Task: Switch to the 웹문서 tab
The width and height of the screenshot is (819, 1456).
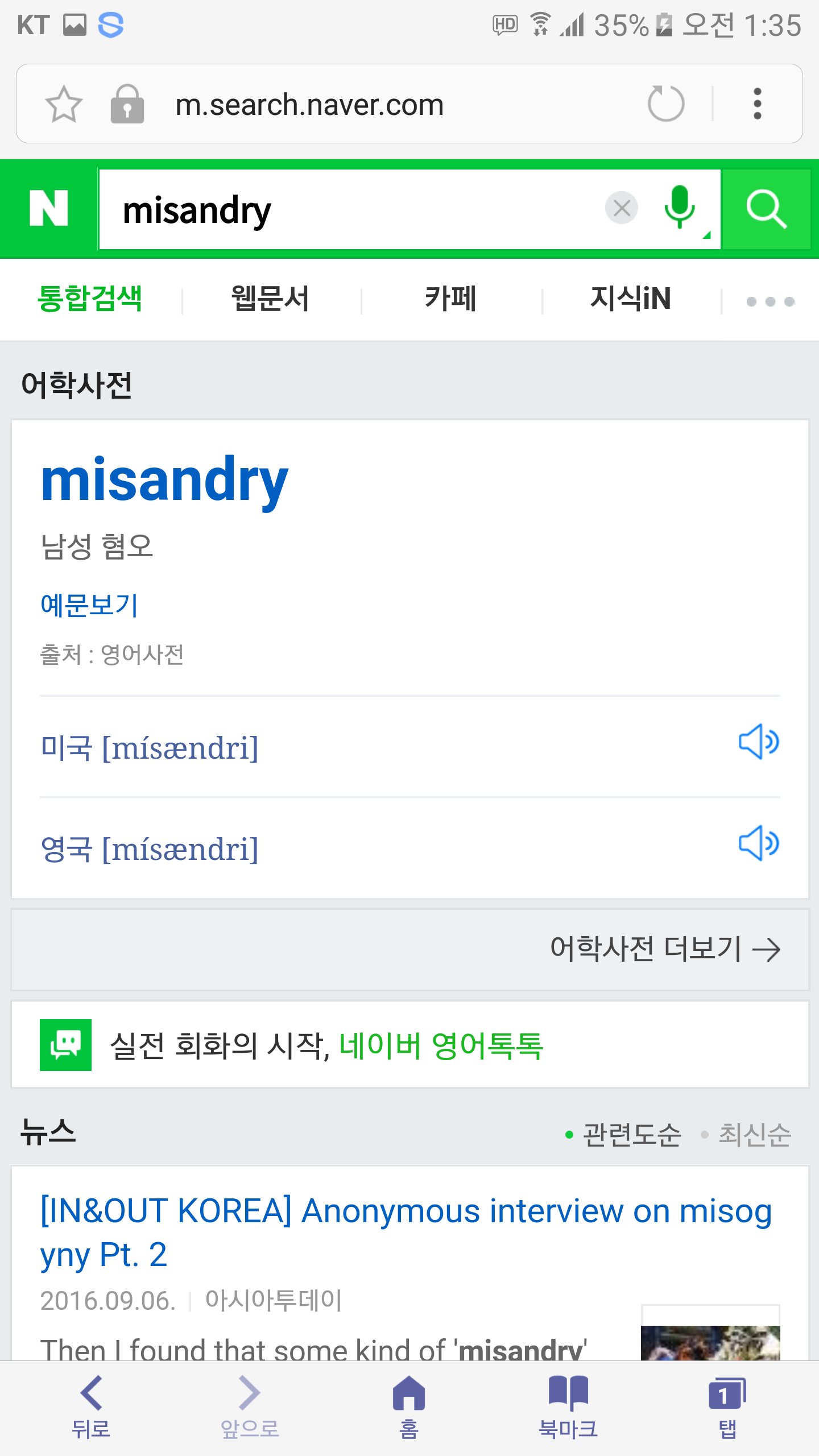Action: point(271,299)
